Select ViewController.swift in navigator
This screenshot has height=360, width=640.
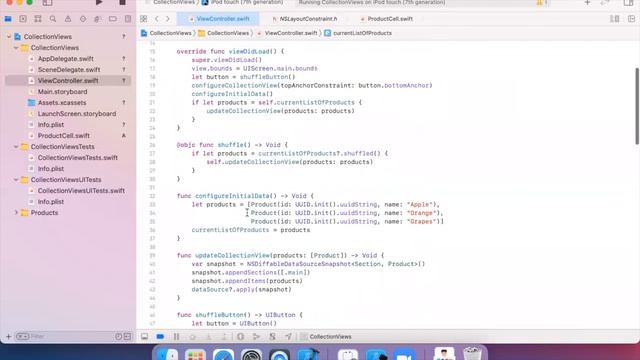pyautogui.click(x=68, y=81)
